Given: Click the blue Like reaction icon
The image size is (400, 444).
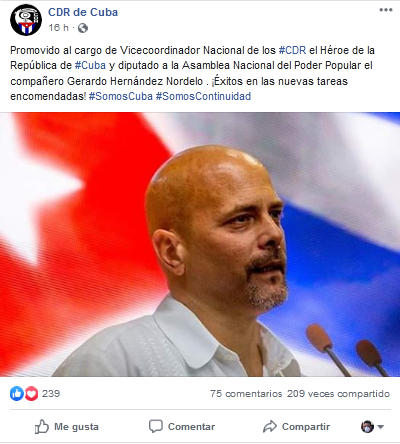Looking at the screenshot, I should (x=17, y=394).
